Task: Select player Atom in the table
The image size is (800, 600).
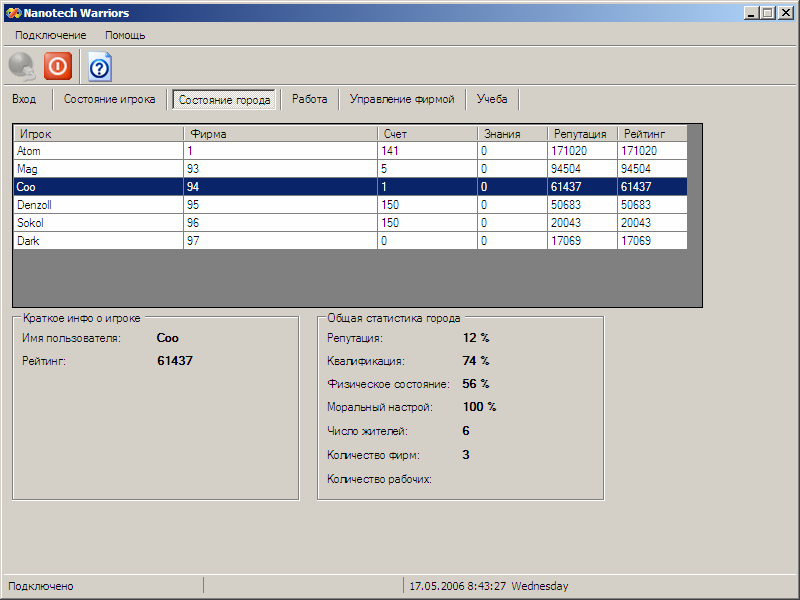Action: click(x=98, y=151)
